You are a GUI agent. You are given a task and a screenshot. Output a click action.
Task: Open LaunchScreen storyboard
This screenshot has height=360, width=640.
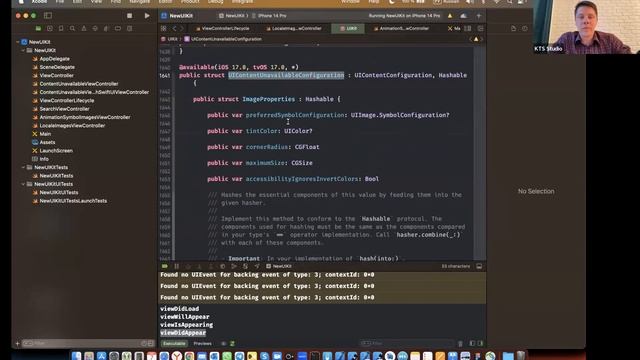coord(53,151)
